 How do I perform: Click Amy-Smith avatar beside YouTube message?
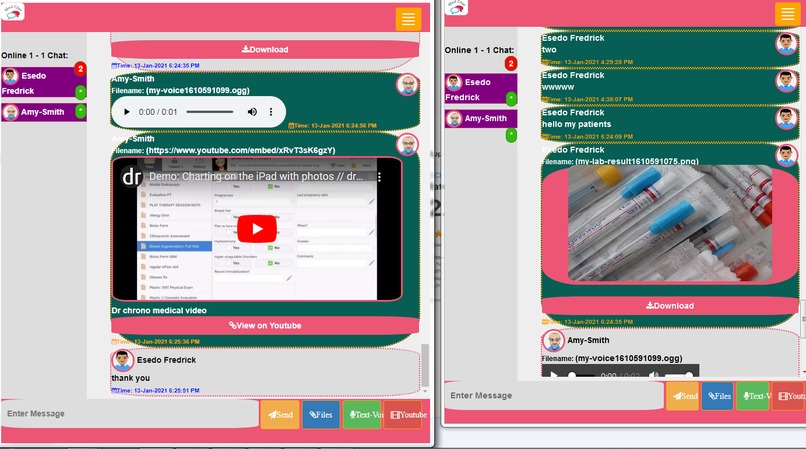pyautogui.click(x=407, y=145)
